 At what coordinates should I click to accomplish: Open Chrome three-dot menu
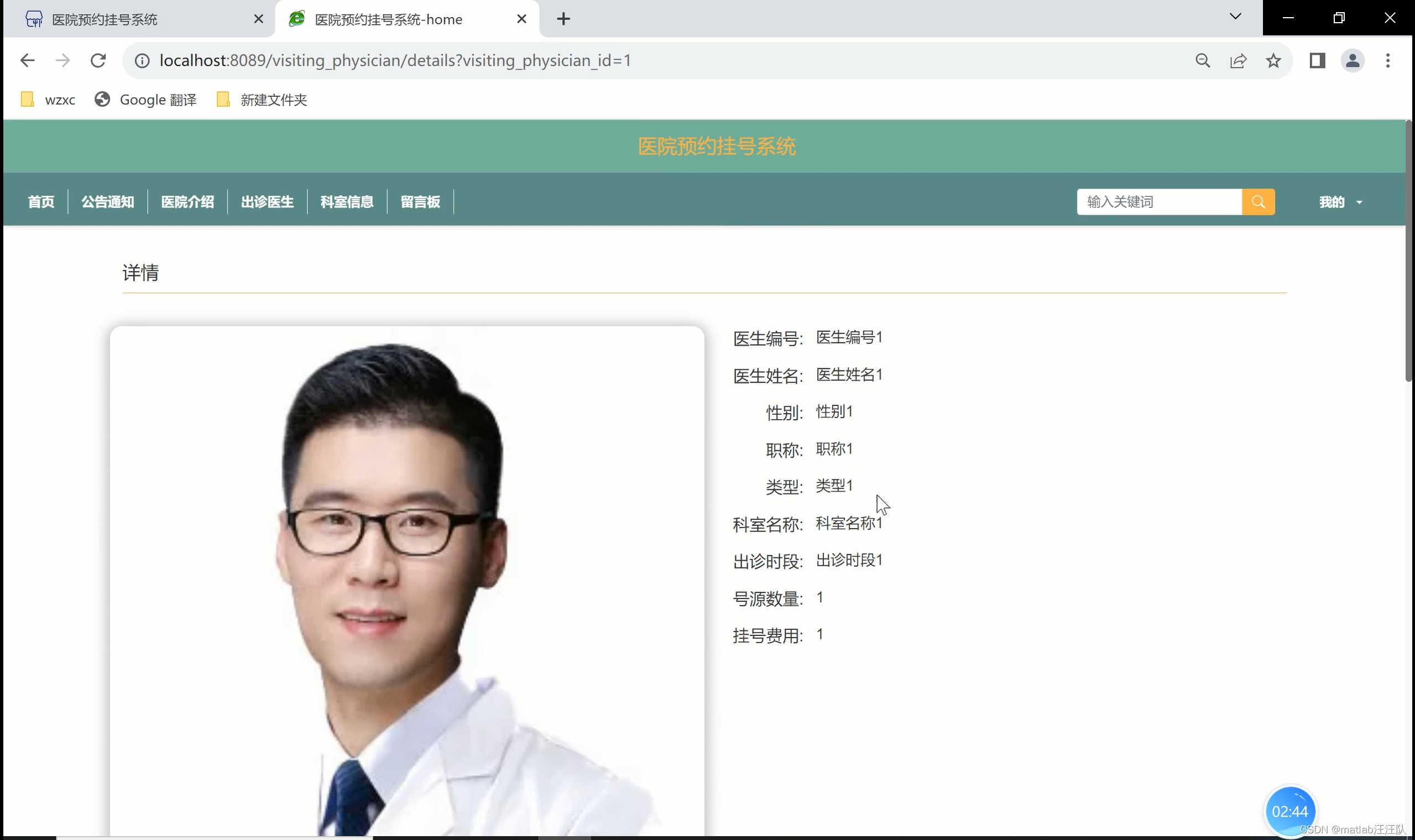pyautogui.click(x=1387, y=61)
